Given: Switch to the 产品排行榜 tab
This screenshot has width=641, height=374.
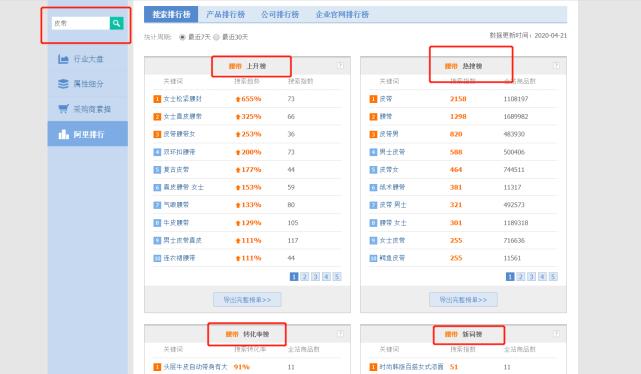Looking at the screenshot, I should (225, 14).
